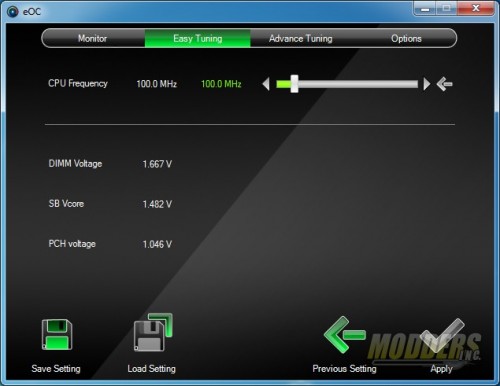Click the Apply text label

pos(441,369)
